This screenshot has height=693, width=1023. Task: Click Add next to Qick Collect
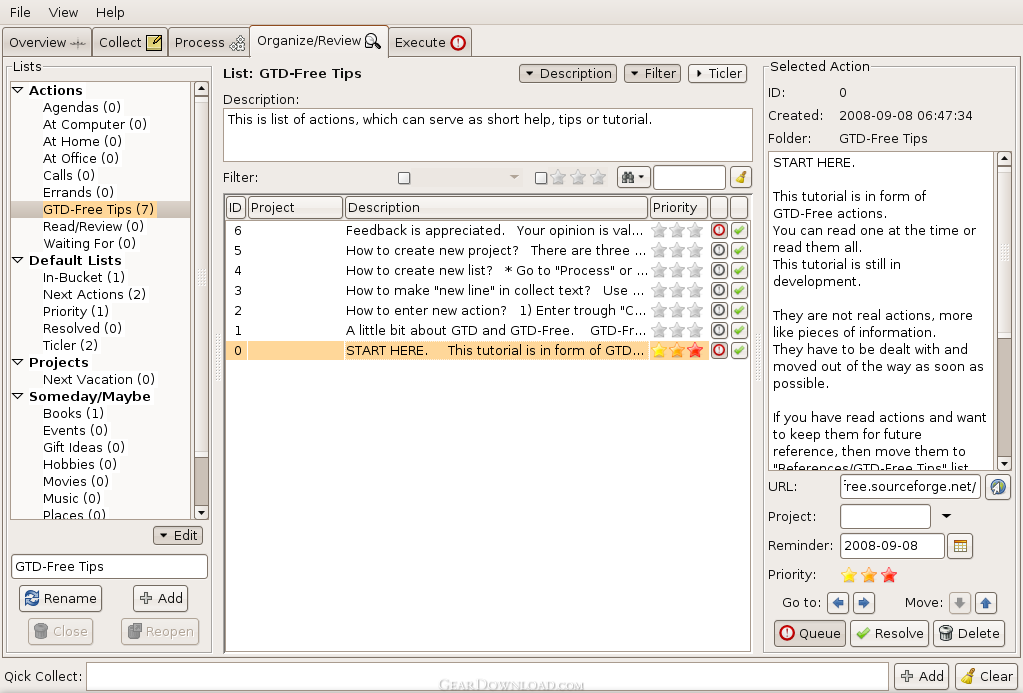tap(922, 676)
